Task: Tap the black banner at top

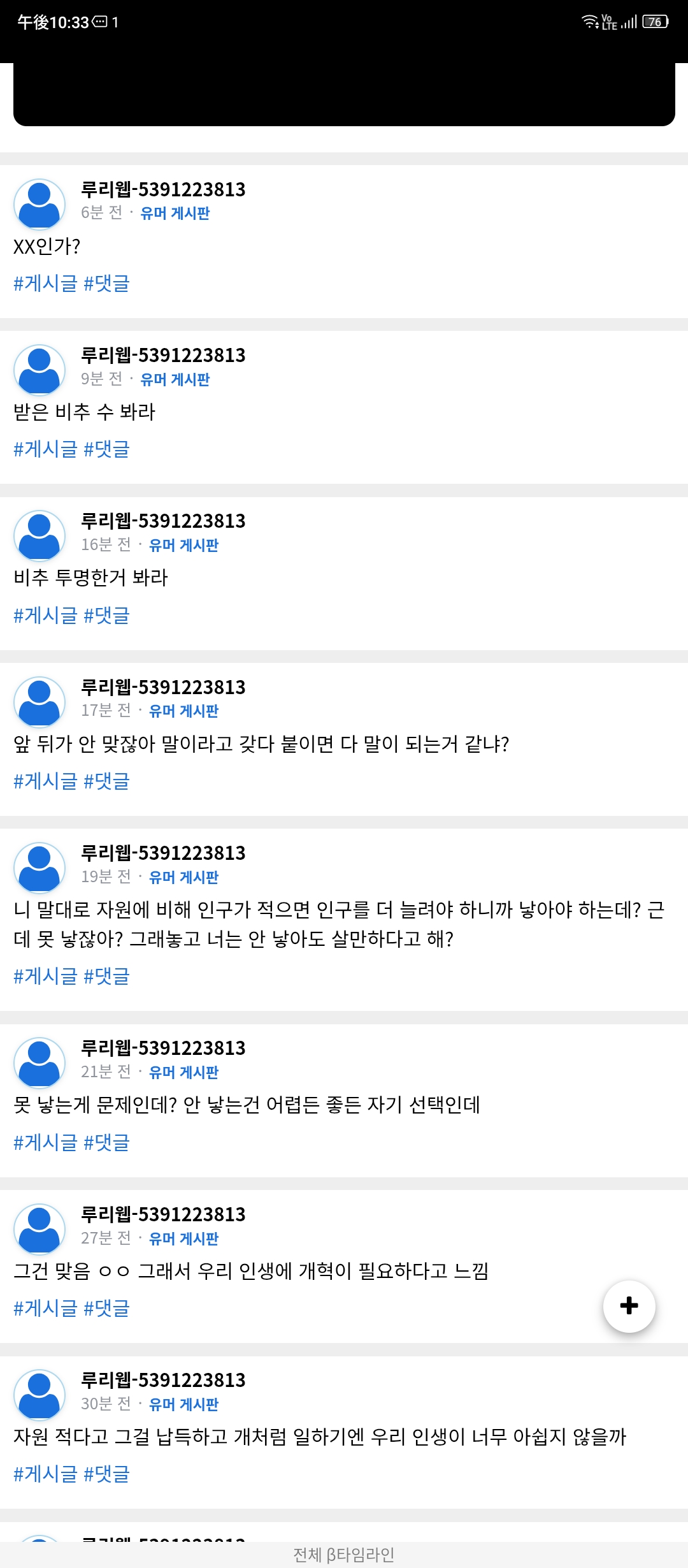Action: click(344, 94)
